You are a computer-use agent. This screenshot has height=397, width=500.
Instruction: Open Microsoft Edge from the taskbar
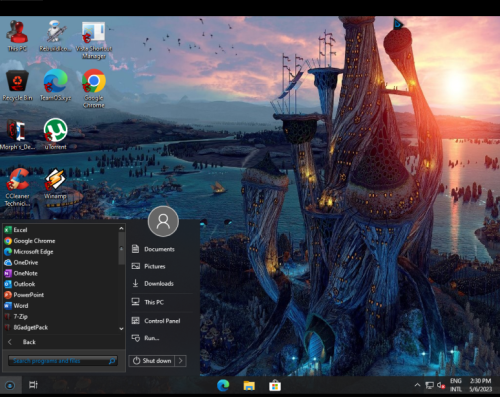coord(223,386)
